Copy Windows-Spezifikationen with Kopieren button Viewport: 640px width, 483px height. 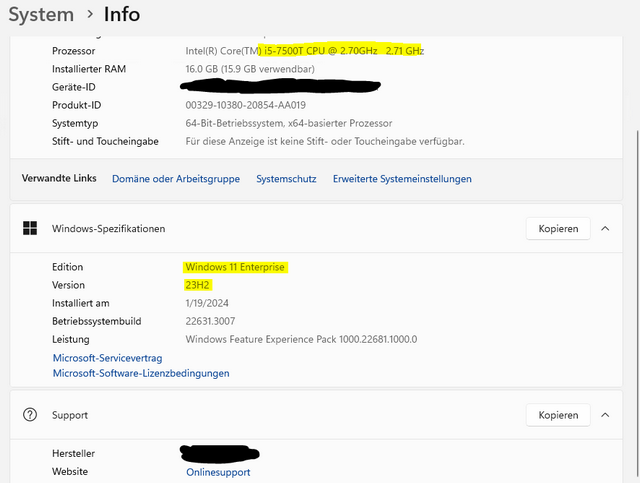[558, 229]
